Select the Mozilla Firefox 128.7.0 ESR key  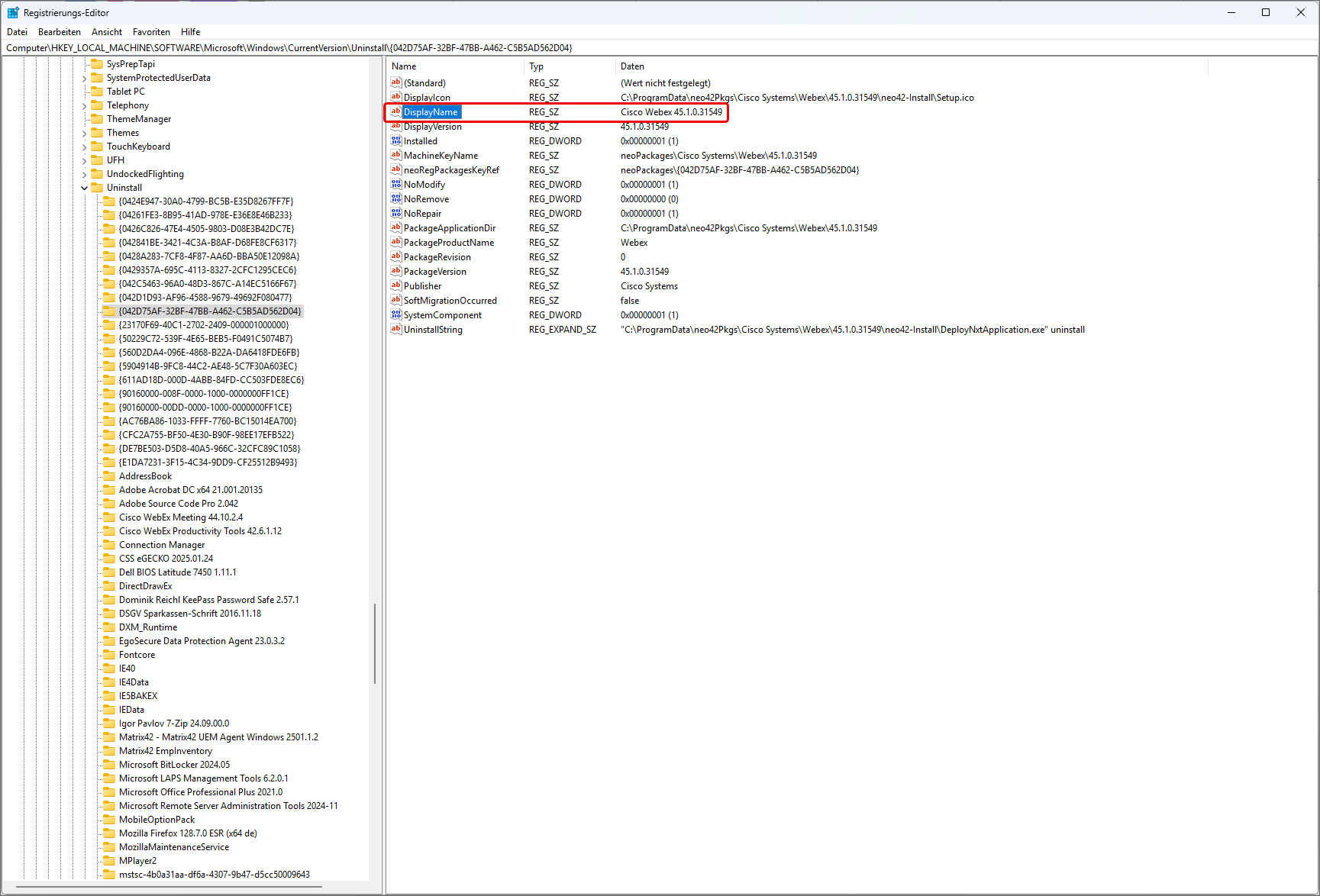pos(188,833)
